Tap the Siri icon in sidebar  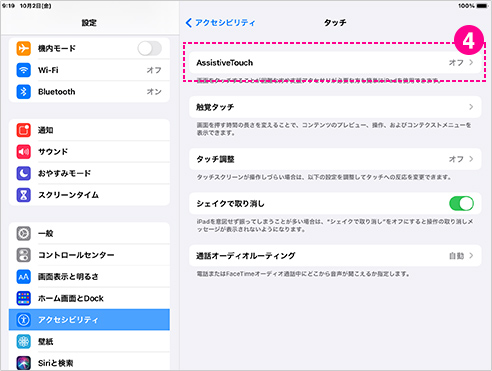coord(24,363)
